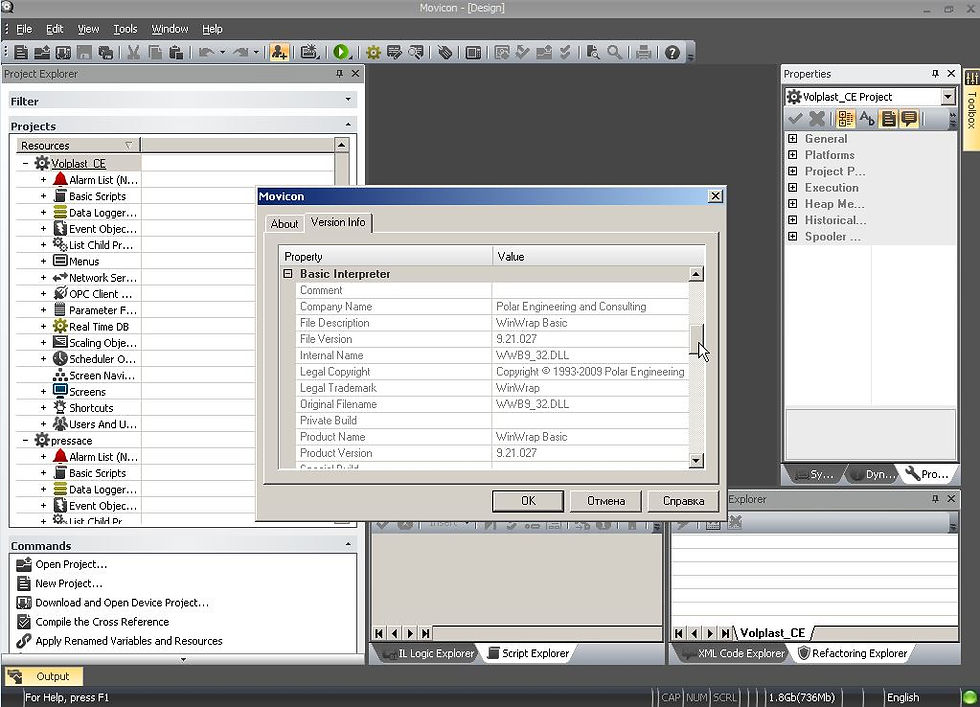Click the Paste clipboard toolbar icon
This screenshot has width=980, height=707.
click(176, 53)
